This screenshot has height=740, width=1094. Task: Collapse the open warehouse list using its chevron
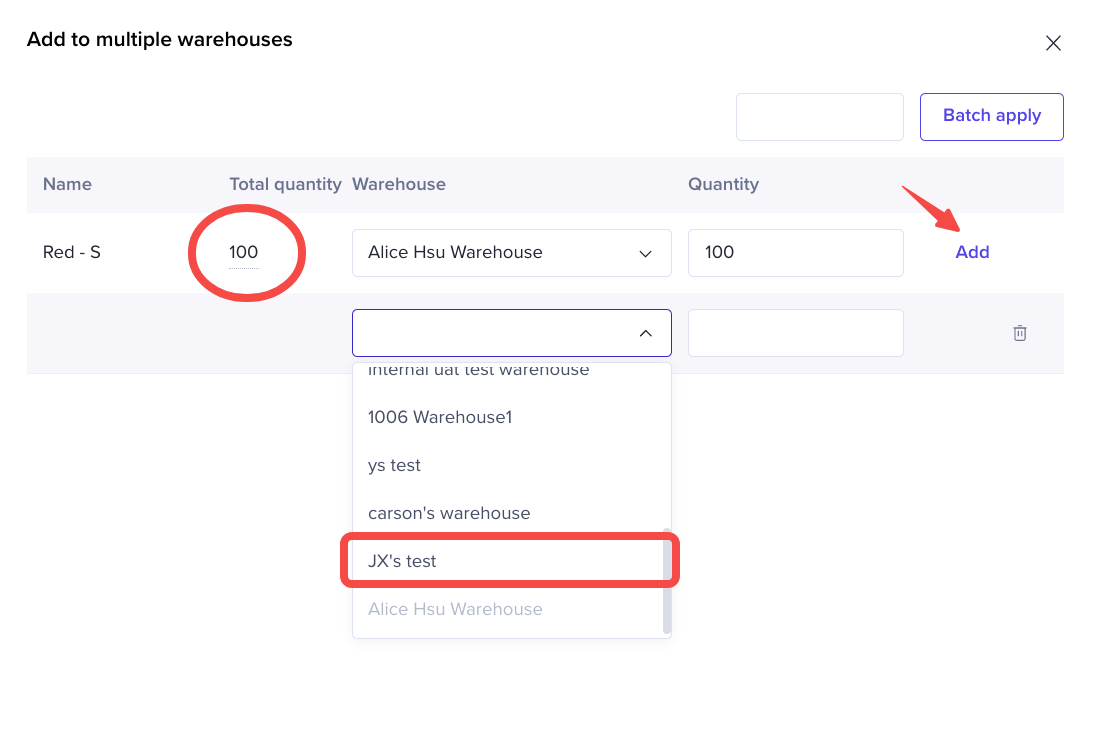point(645,333)
